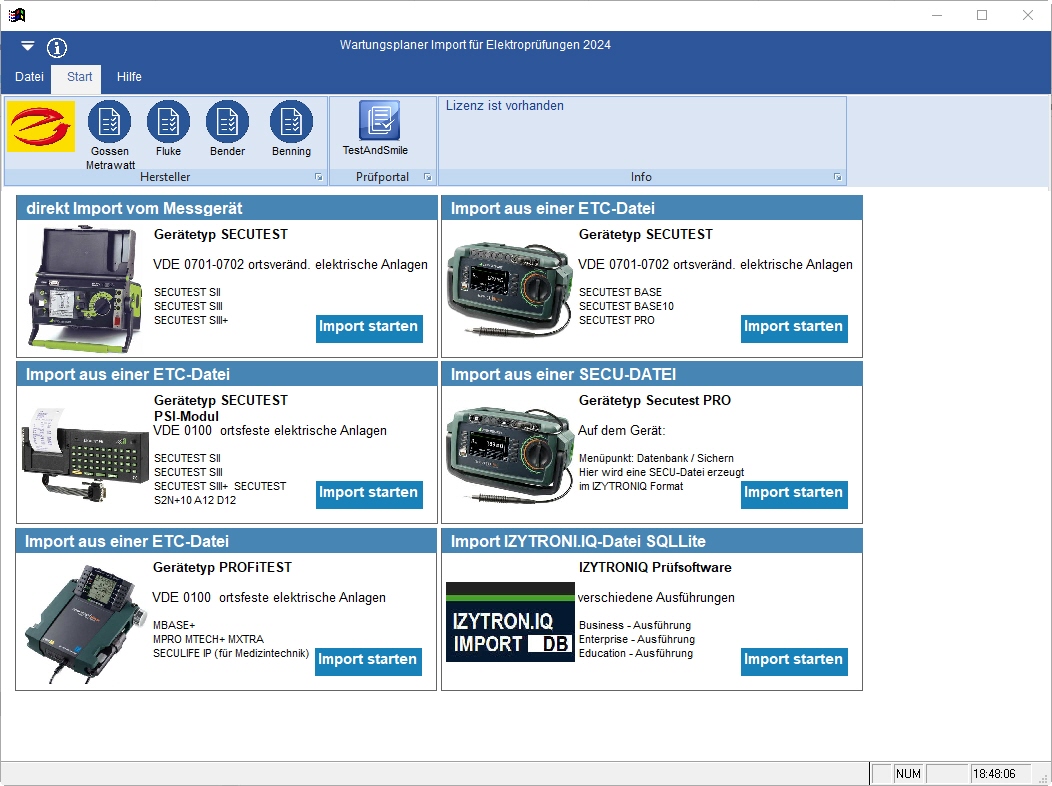Expand the Hersteller group dialog launcher

click(319, 177)
